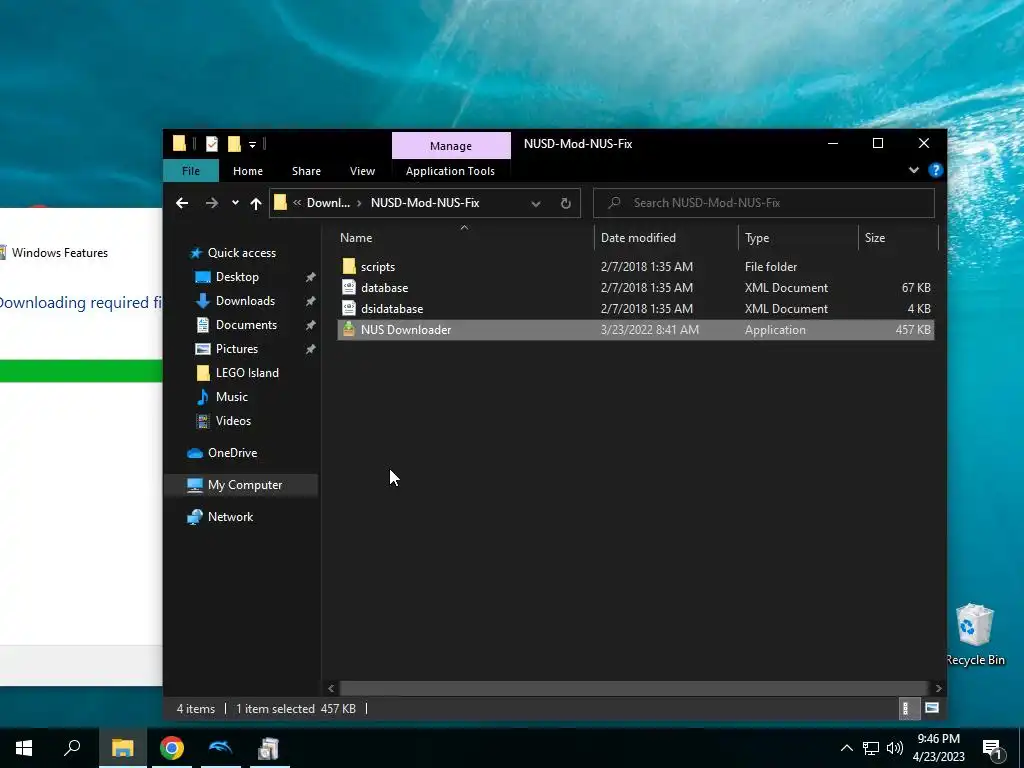Launch Google Chrome from taskbar
The image size is (1024, 768).
[172, 748]
